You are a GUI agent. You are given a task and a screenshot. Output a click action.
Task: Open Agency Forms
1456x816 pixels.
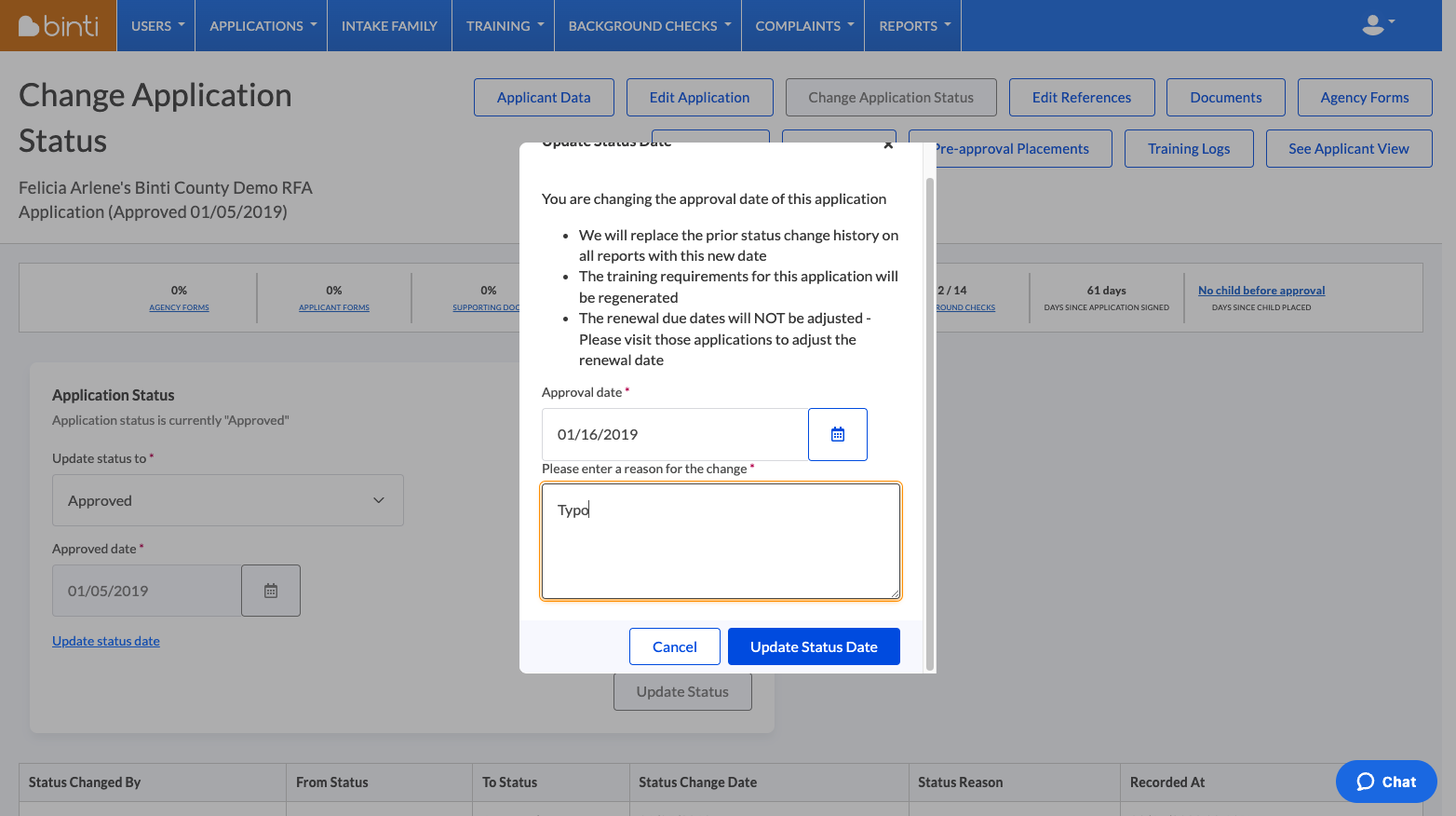tap(1365, 98)
